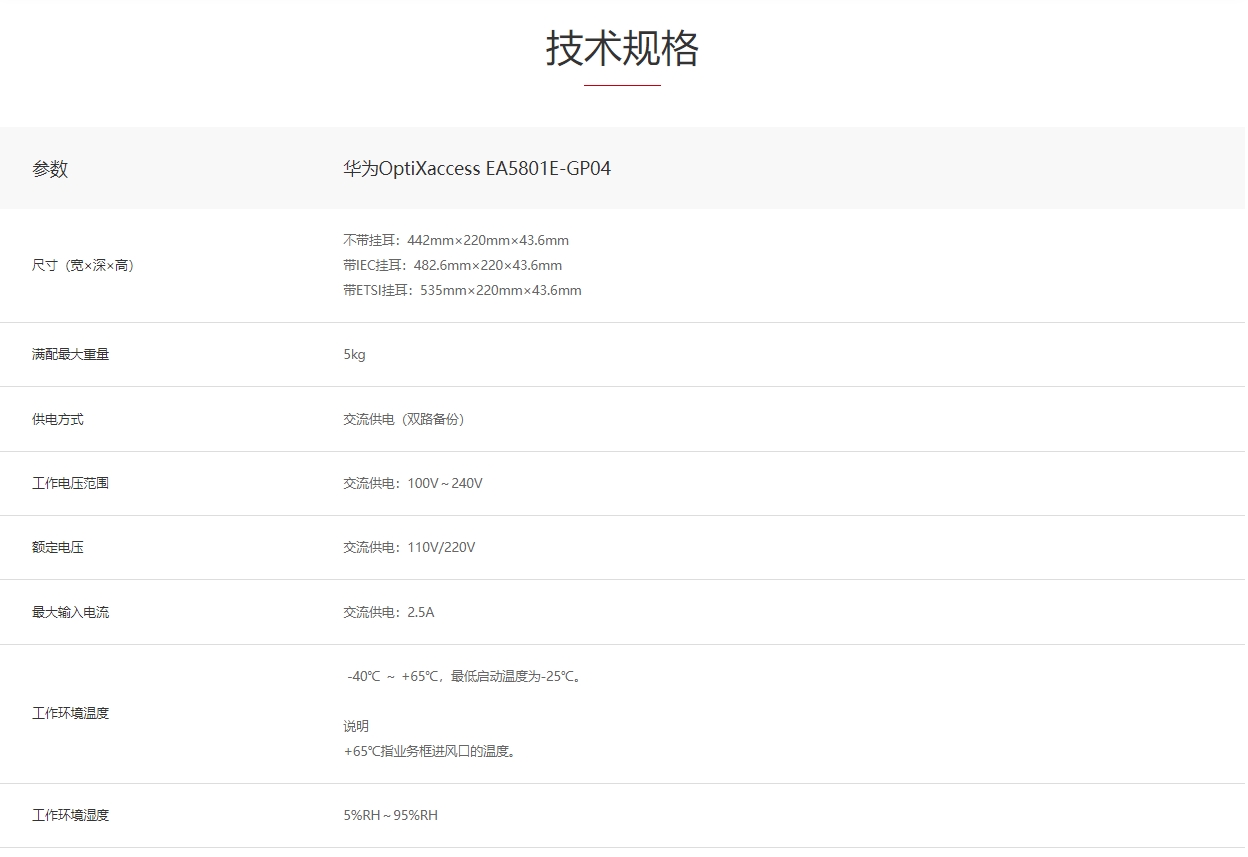Select the 参数 header cell
Viewport: 1248px width, 857px height.
[50, 169]
